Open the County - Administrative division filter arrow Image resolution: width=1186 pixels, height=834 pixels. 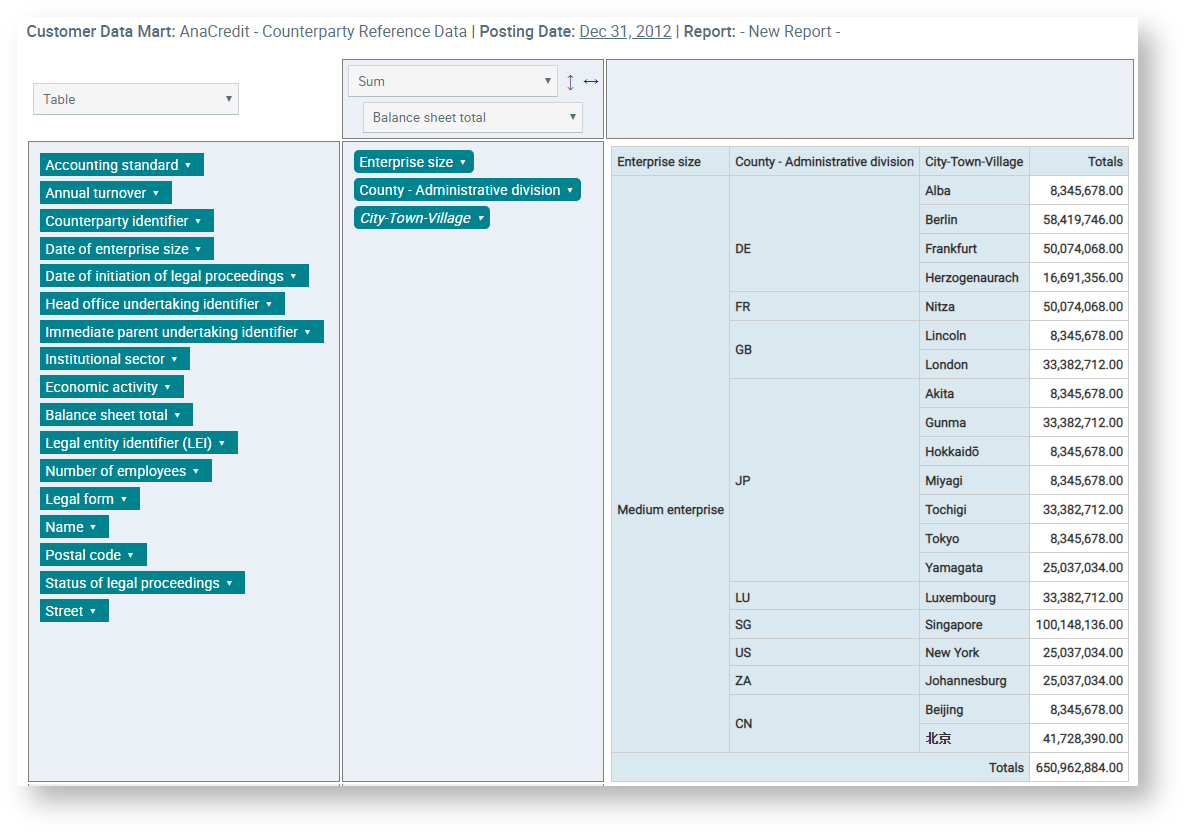click(570, 190)
